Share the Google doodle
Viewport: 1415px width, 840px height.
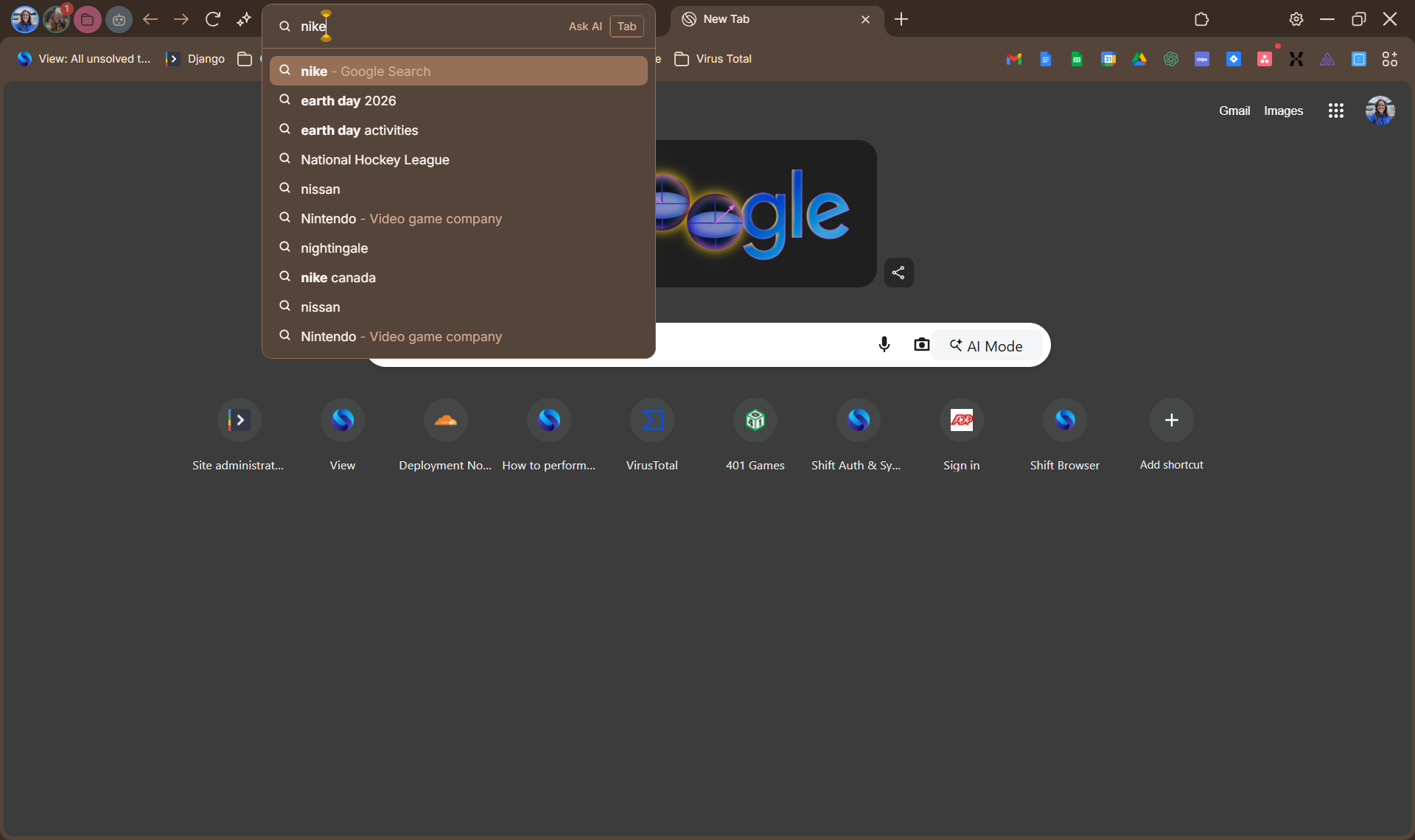898,273
